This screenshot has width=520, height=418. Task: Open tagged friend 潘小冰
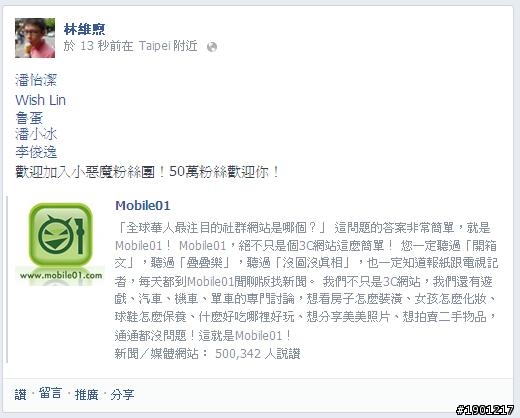(36, 134)
